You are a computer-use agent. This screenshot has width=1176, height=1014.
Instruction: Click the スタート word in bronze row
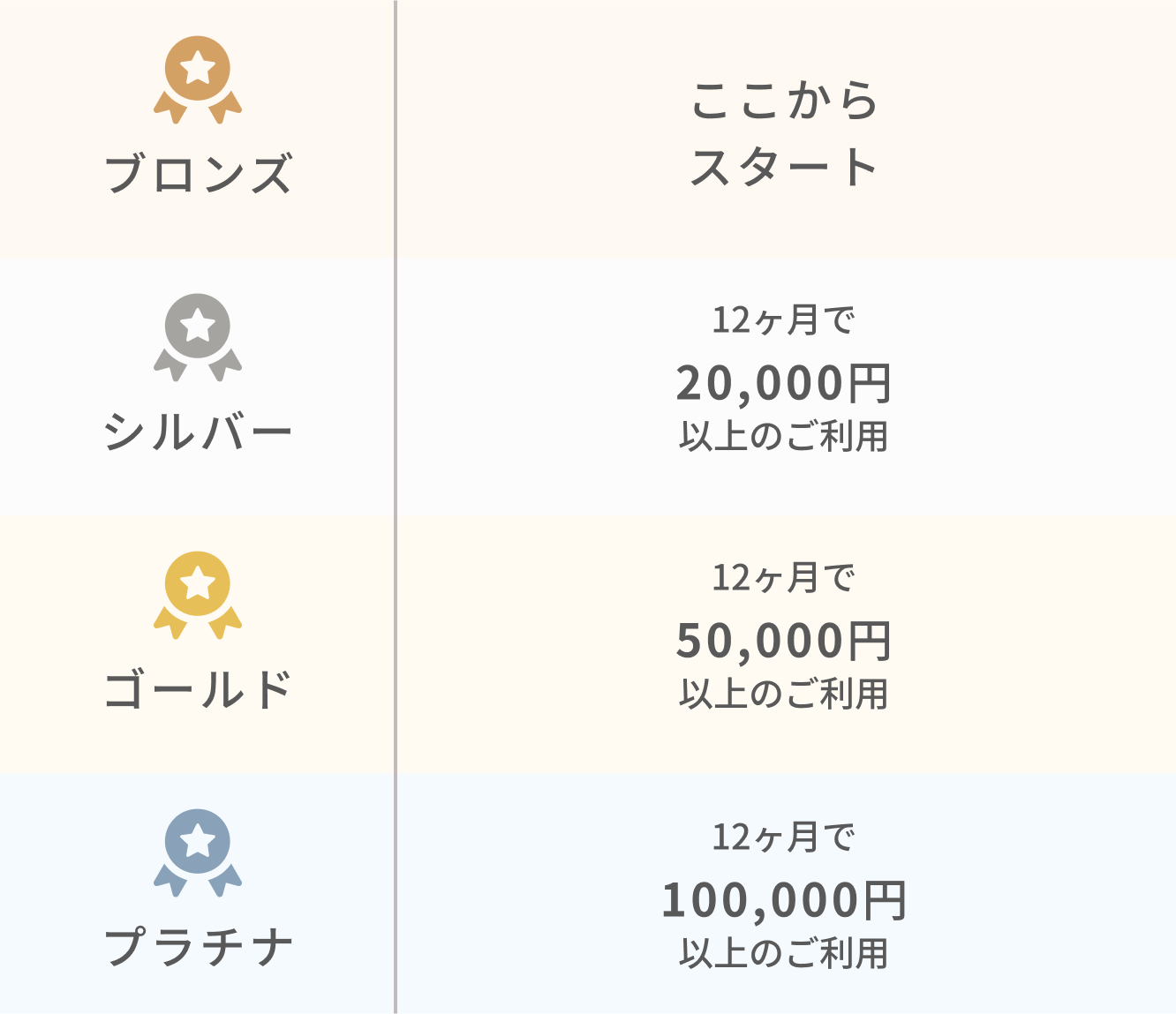(x=784, y=167)
